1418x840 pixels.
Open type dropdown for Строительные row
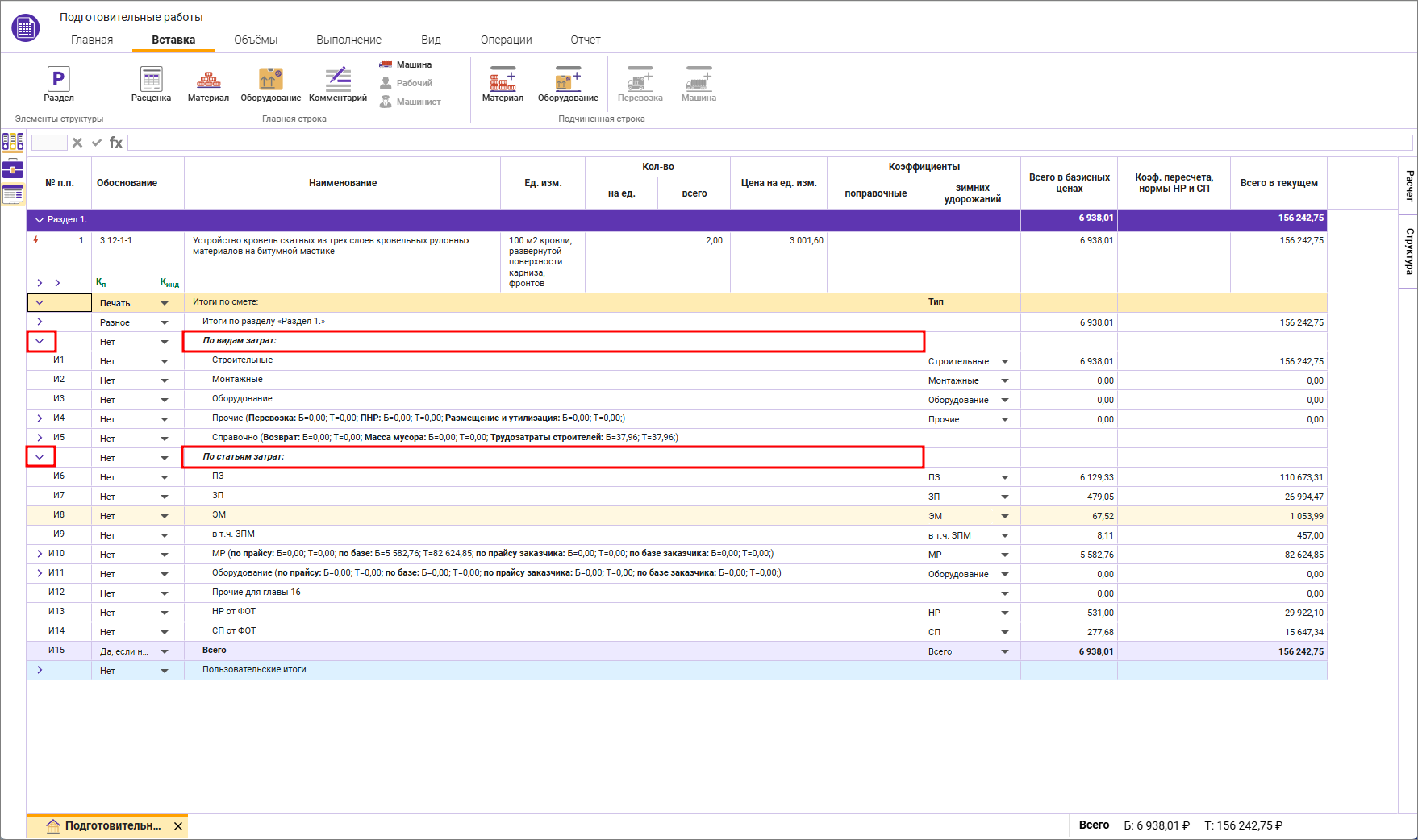[x=1005, y=362]
